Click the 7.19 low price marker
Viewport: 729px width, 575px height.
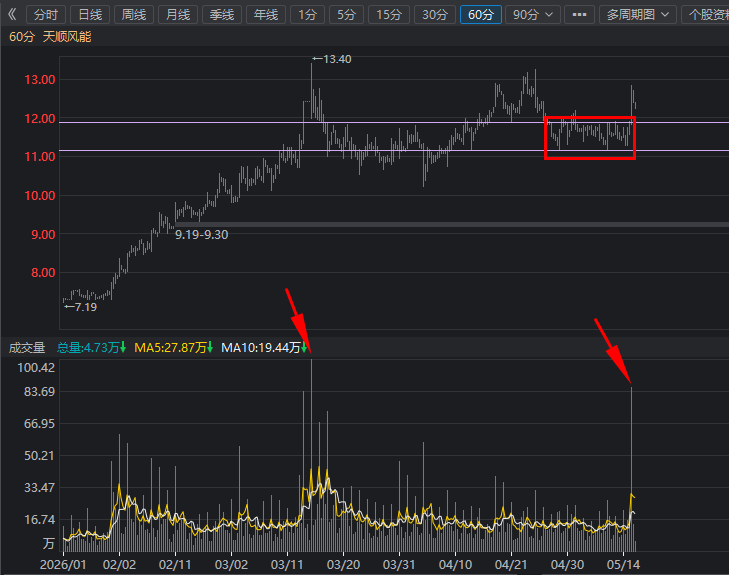(80, 307)
